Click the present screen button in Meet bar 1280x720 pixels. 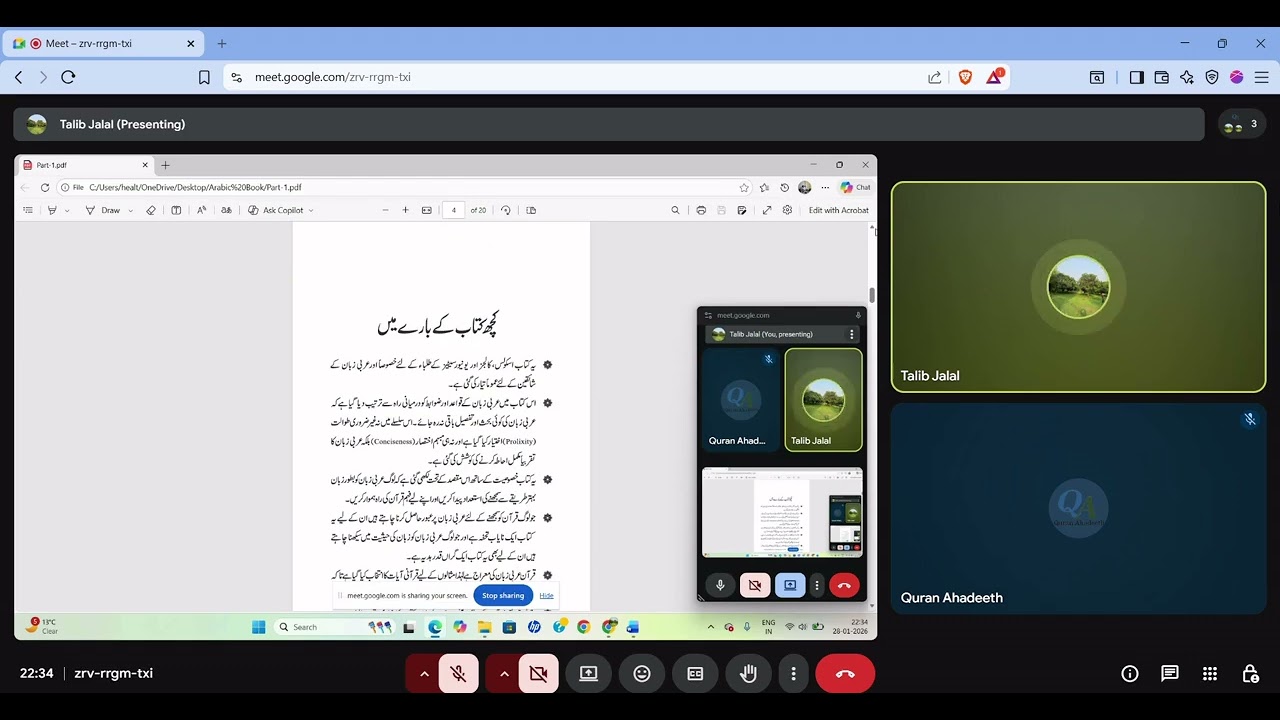[x=588, y=674]
